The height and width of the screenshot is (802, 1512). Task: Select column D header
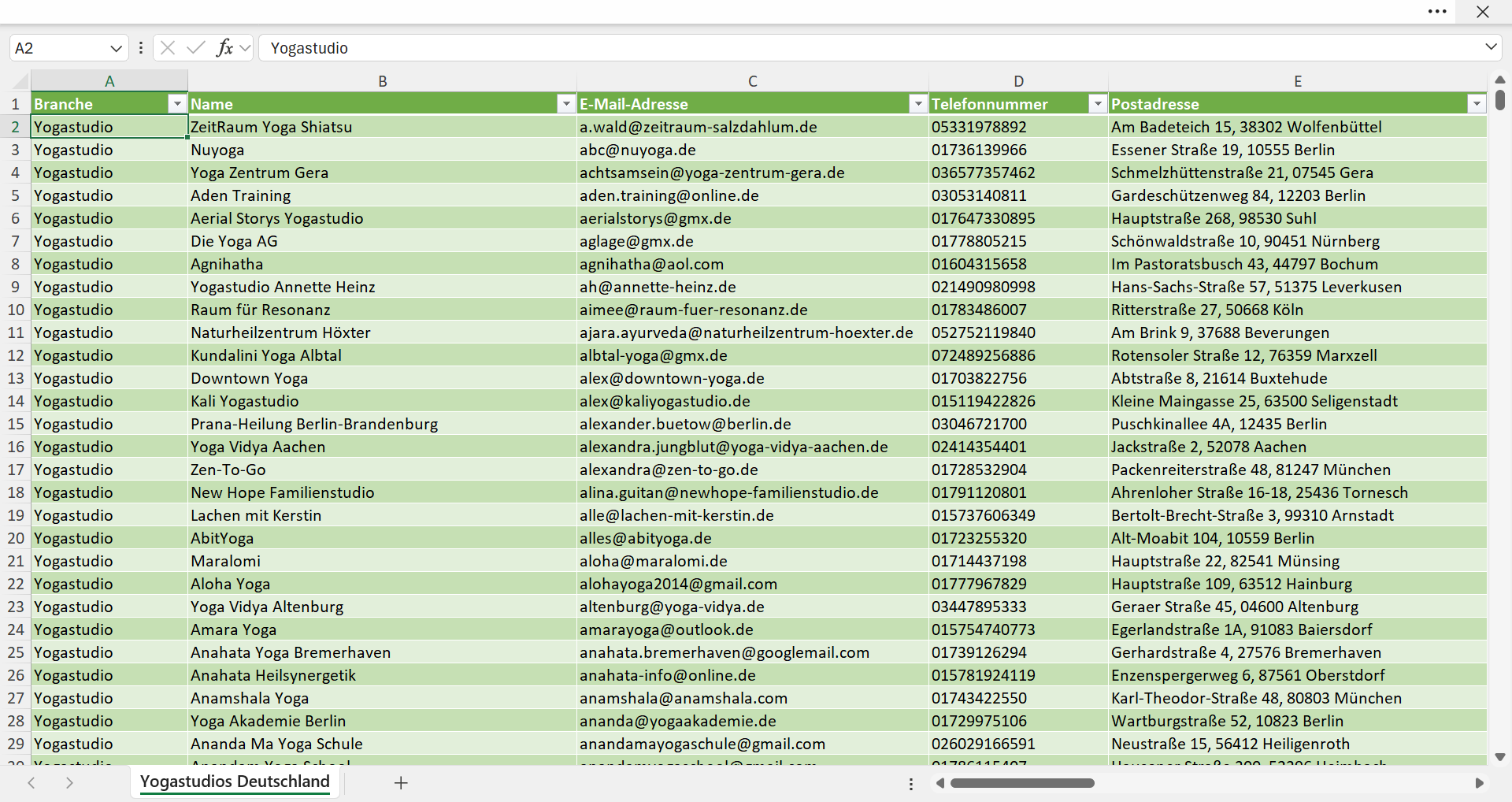coord(1019,81)
